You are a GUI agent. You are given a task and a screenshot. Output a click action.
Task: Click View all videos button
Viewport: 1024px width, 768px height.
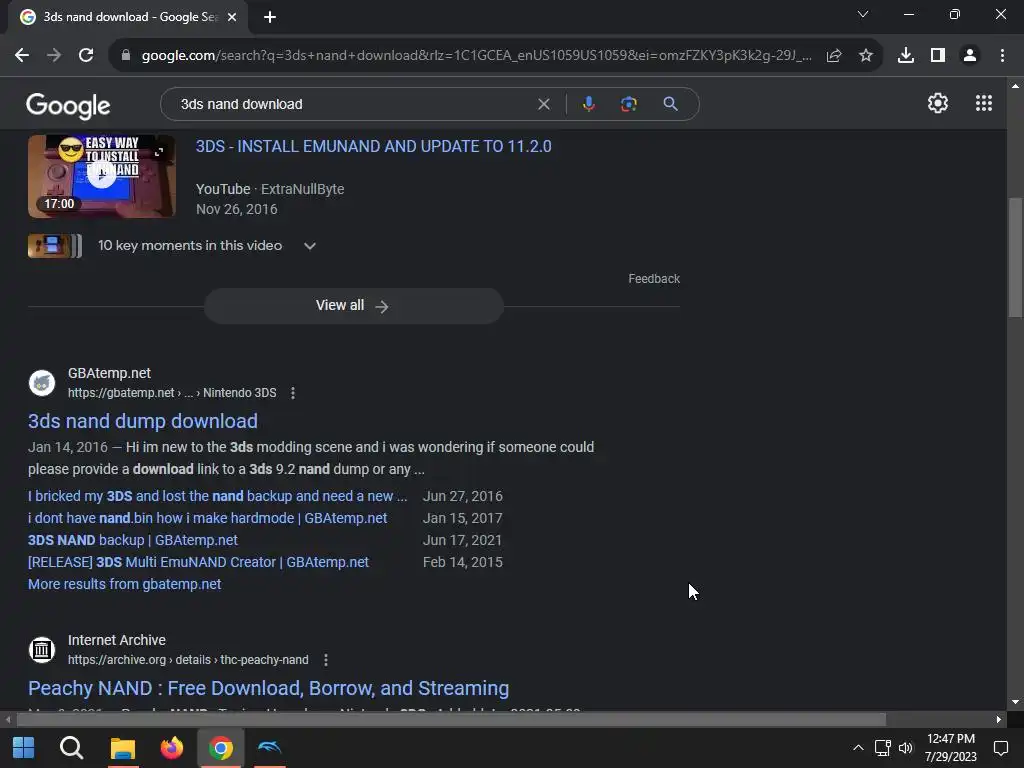353,306
